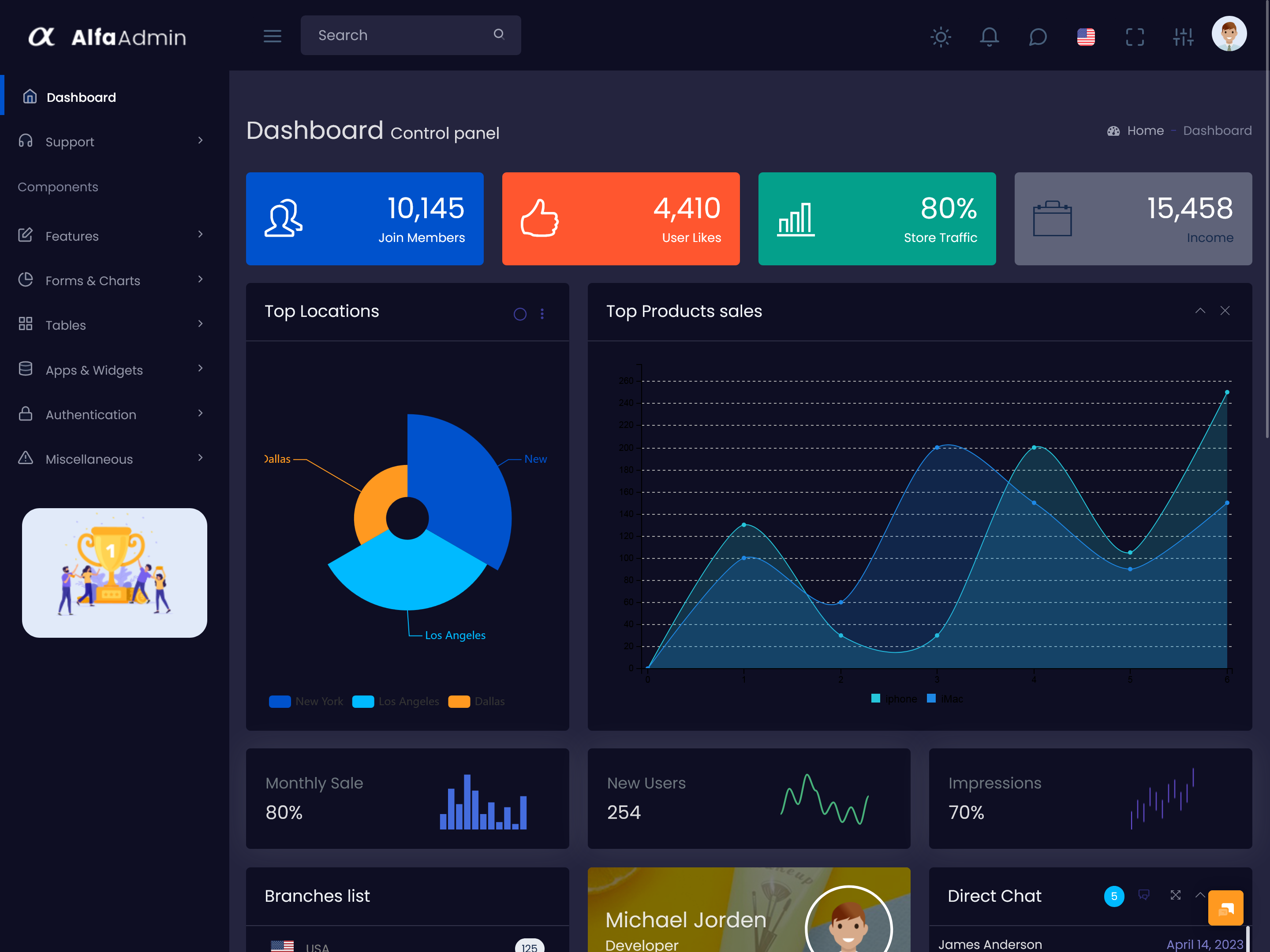This screenshot has width=1270, height=952.
Task: Open the Join Members card
Action: click(x=365, y=219)
